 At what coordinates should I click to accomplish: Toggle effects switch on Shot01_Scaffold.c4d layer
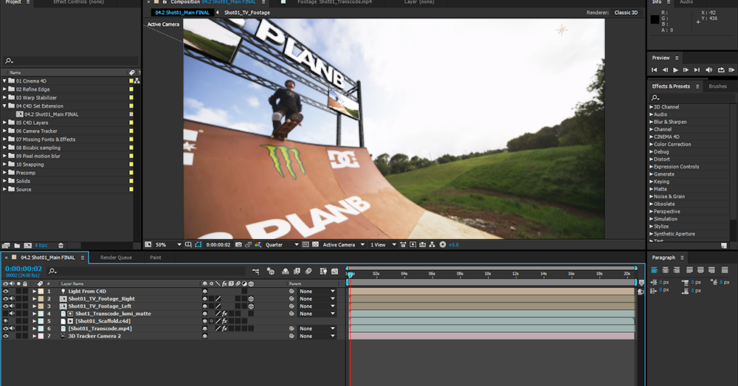(225, 322)
